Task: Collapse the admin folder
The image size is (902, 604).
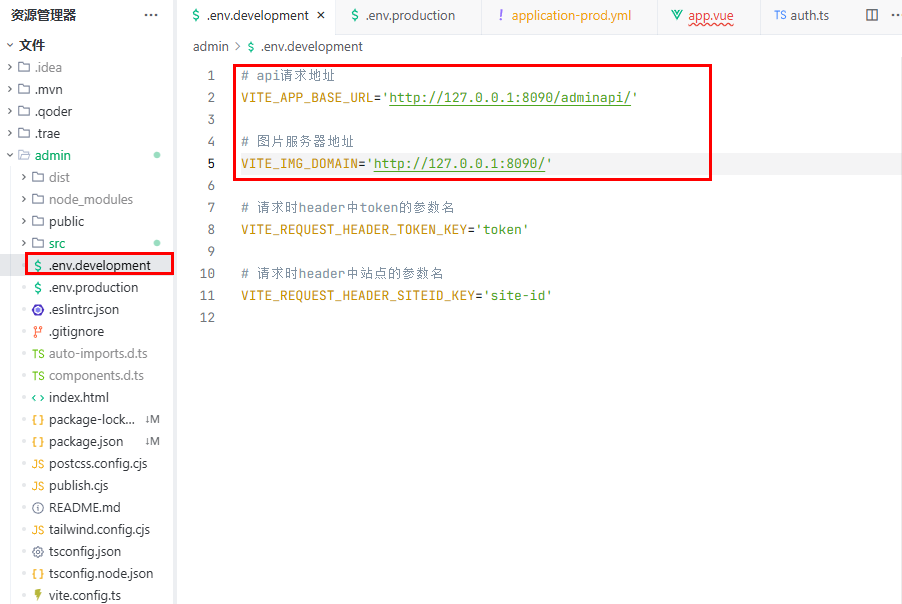Action: point(52,155)
